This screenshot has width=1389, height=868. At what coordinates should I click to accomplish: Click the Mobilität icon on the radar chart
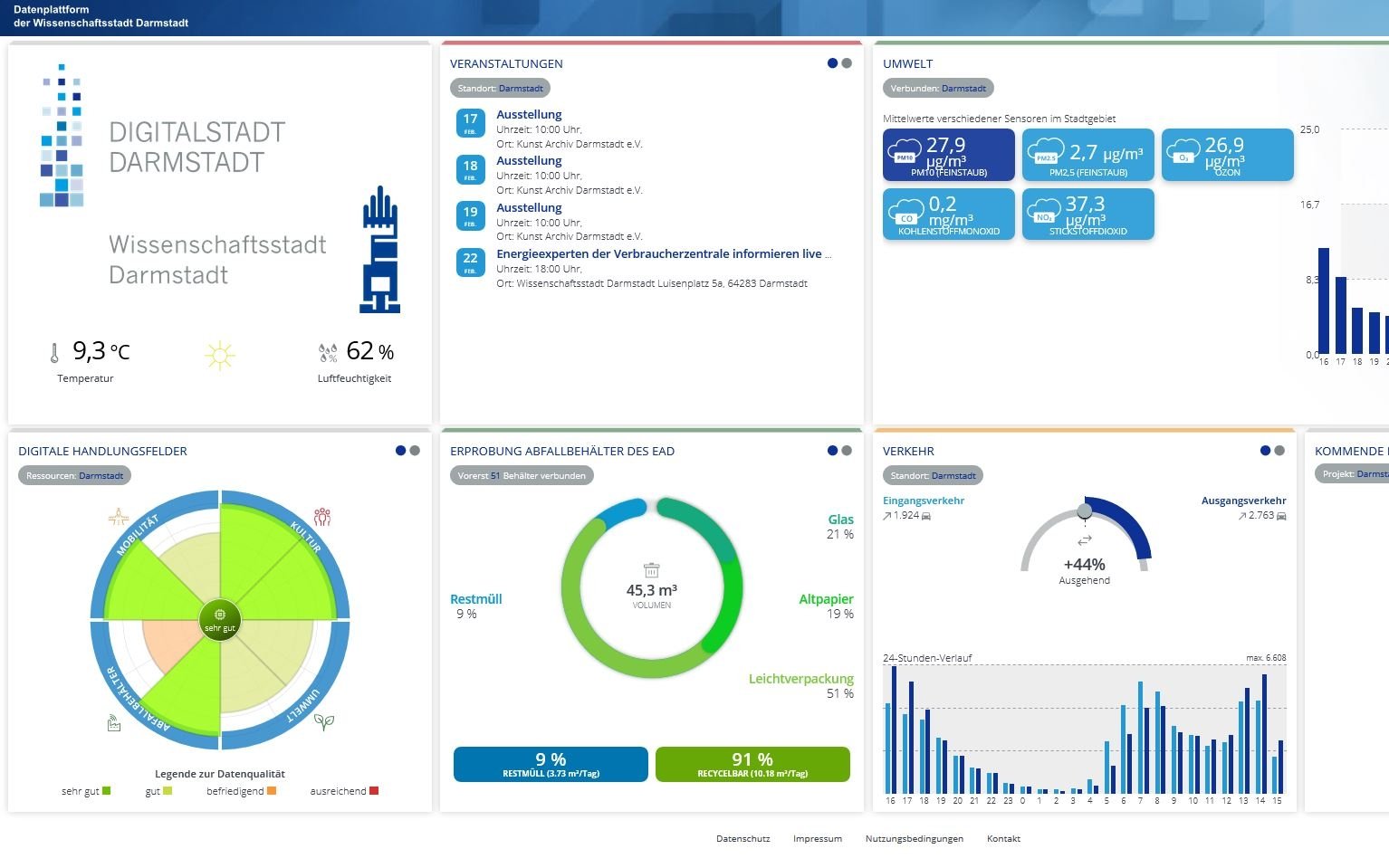click(119, 517)
